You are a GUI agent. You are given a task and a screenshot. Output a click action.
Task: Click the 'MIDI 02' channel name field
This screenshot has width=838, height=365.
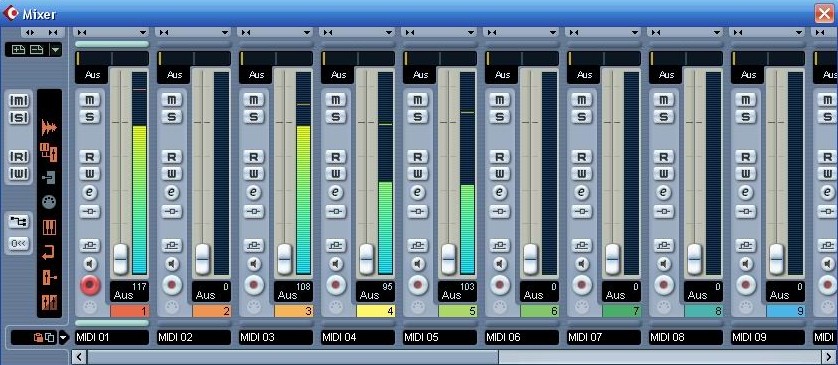193,337
